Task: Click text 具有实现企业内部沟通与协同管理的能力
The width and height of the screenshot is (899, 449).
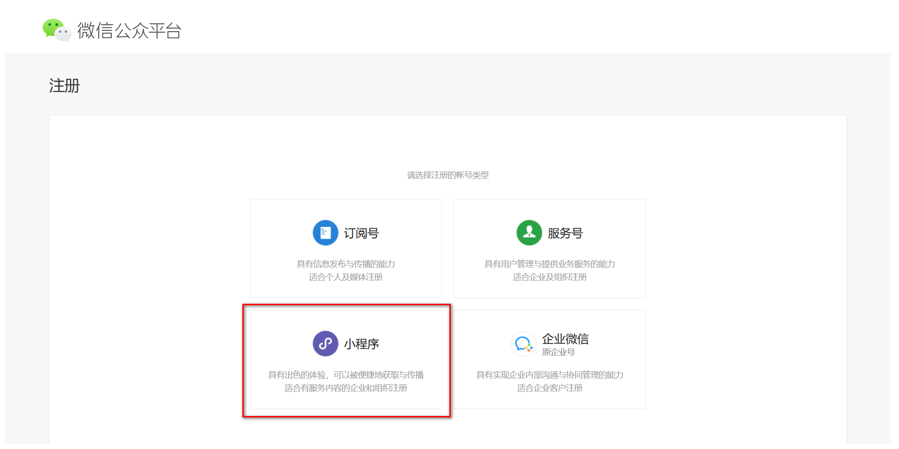Action: 550,375
